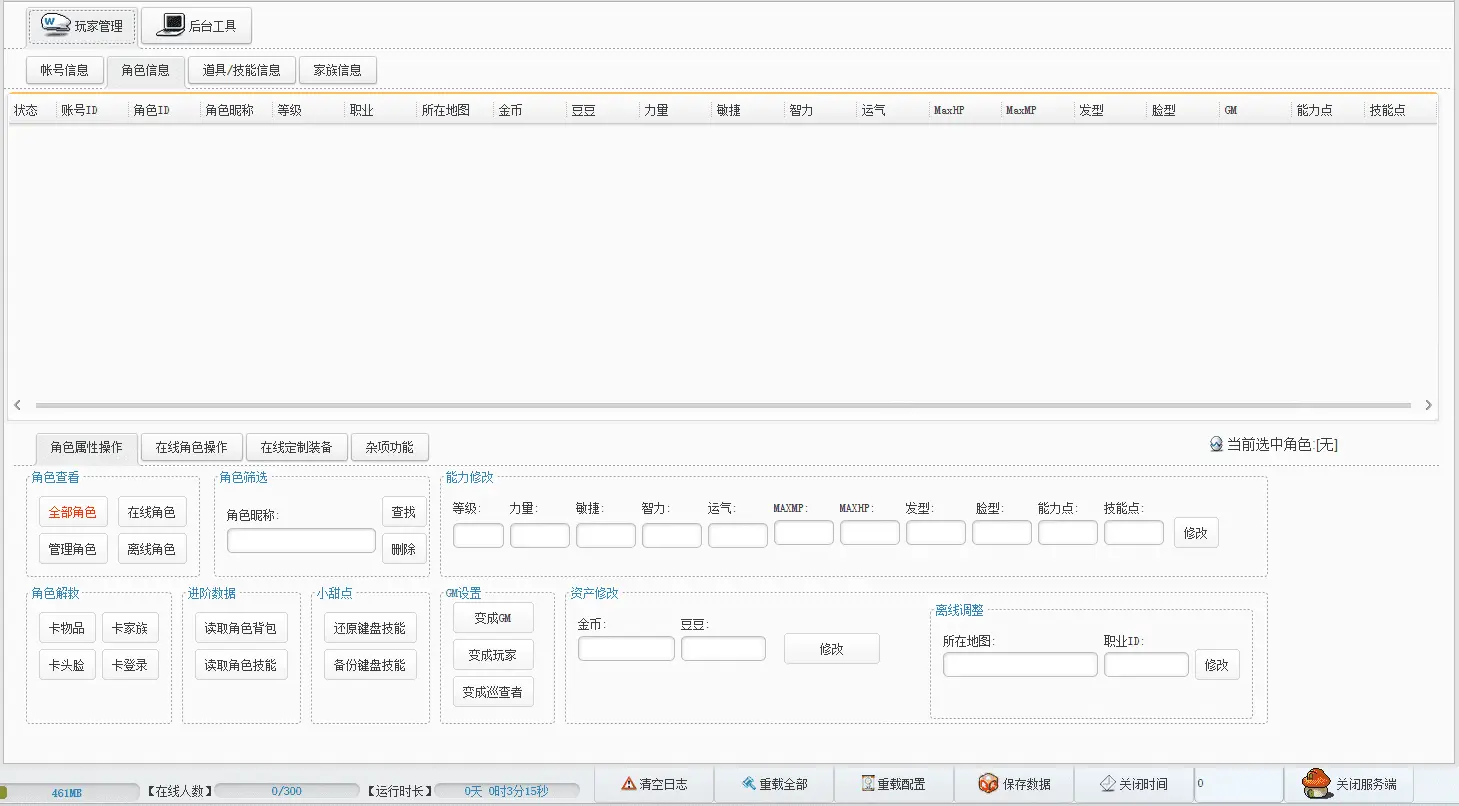Screen dimensions: 1459x806
Task: Show 离线角色 offline characters
Action: coord(152,549)
